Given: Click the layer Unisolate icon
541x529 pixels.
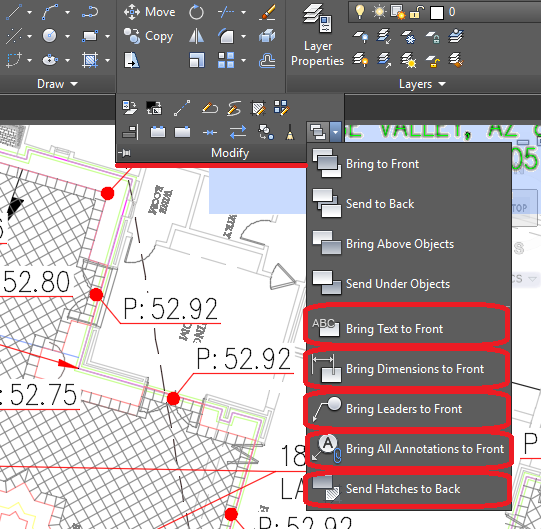Looking at the screenshot, I should point(384,61).
